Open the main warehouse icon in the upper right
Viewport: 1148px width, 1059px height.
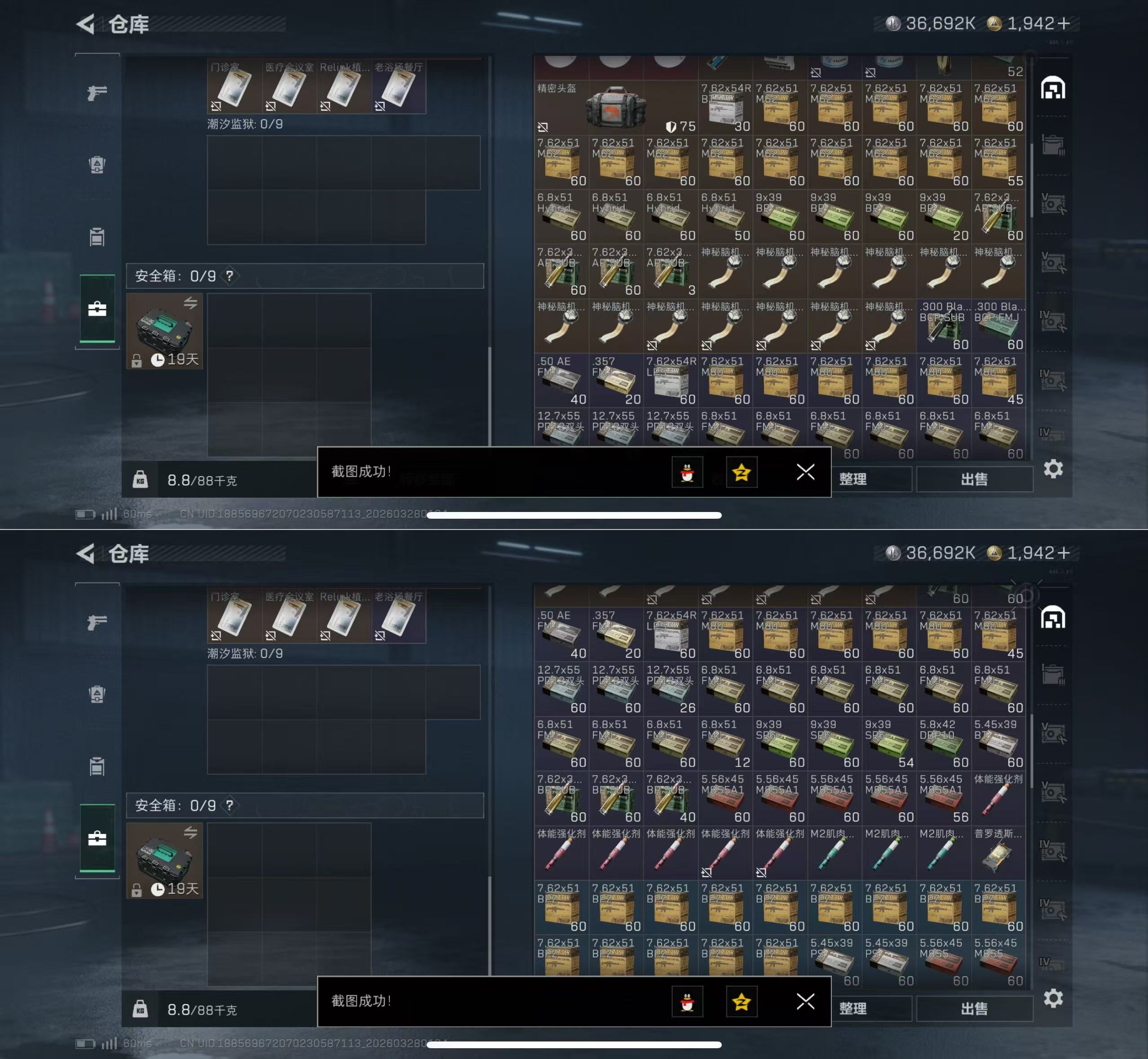coord(1053,88)
